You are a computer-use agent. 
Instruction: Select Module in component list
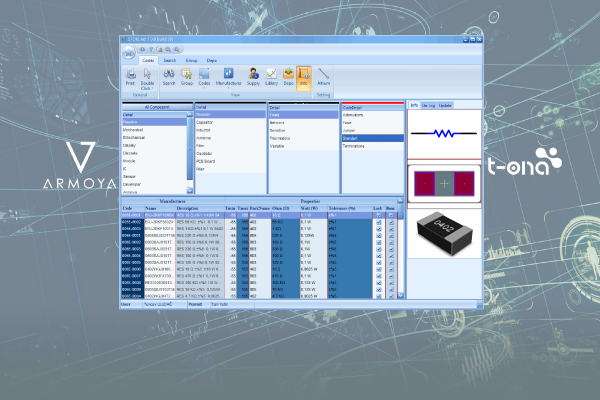coord(154,161)
